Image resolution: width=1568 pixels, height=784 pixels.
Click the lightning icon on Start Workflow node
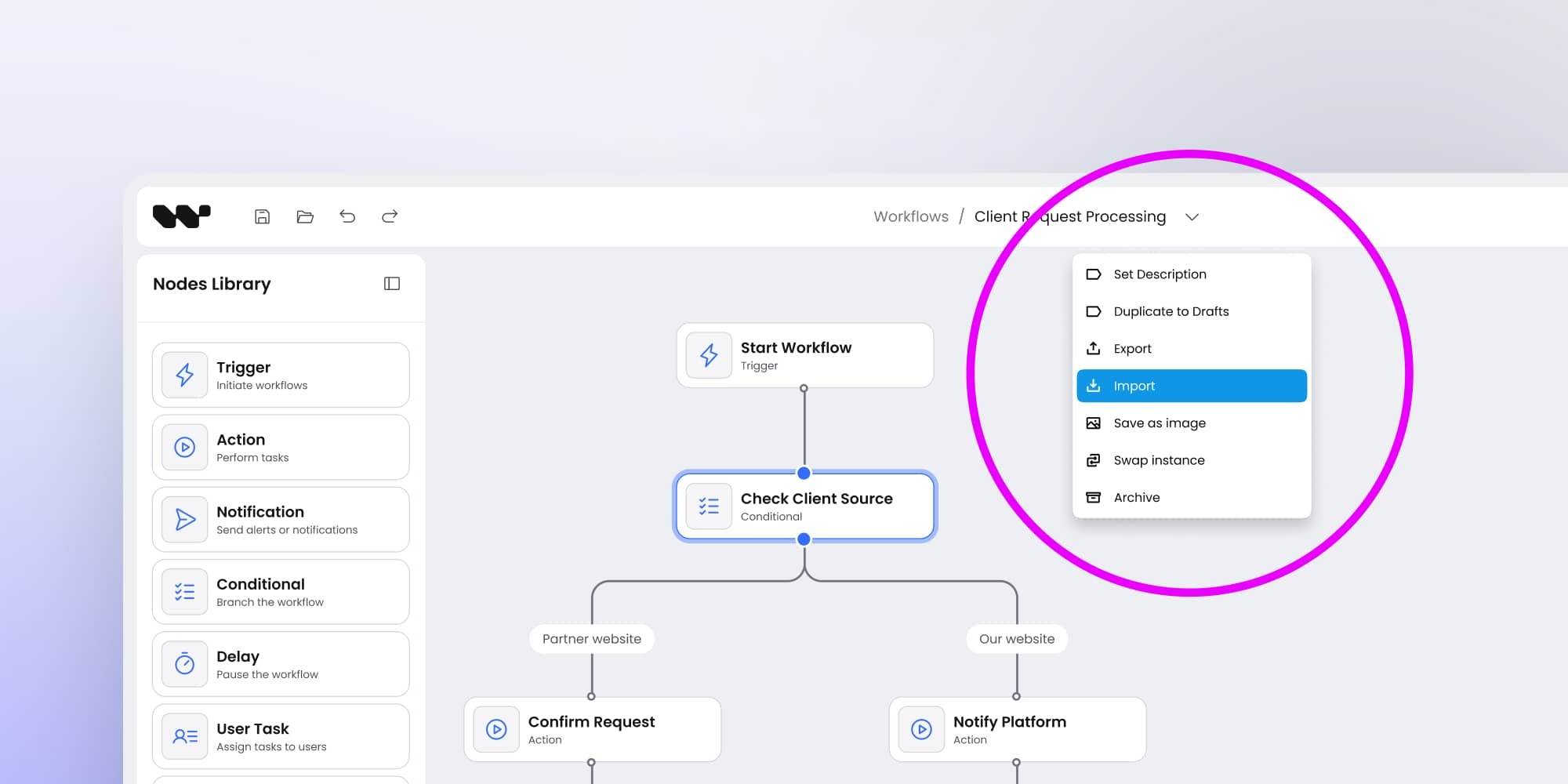point(709,355)
